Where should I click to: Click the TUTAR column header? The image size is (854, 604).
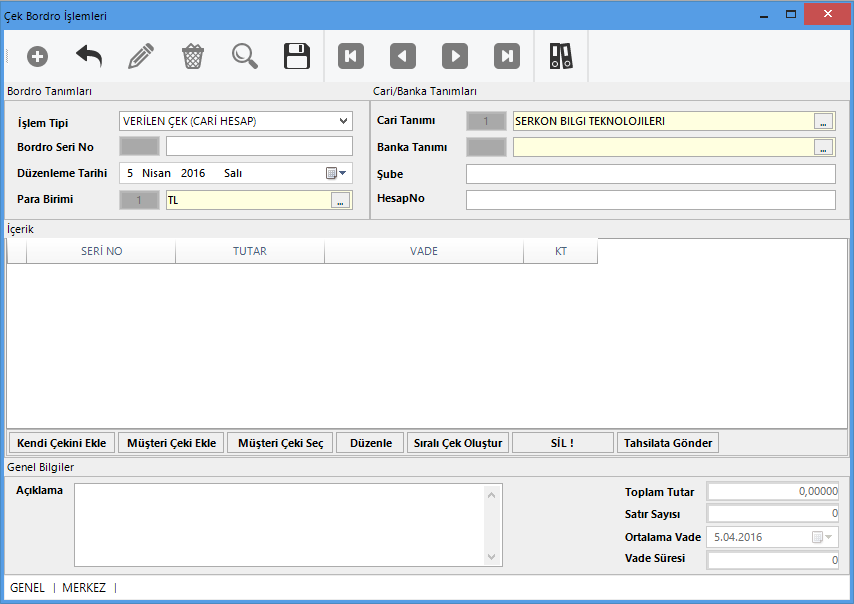pos(250,251)
